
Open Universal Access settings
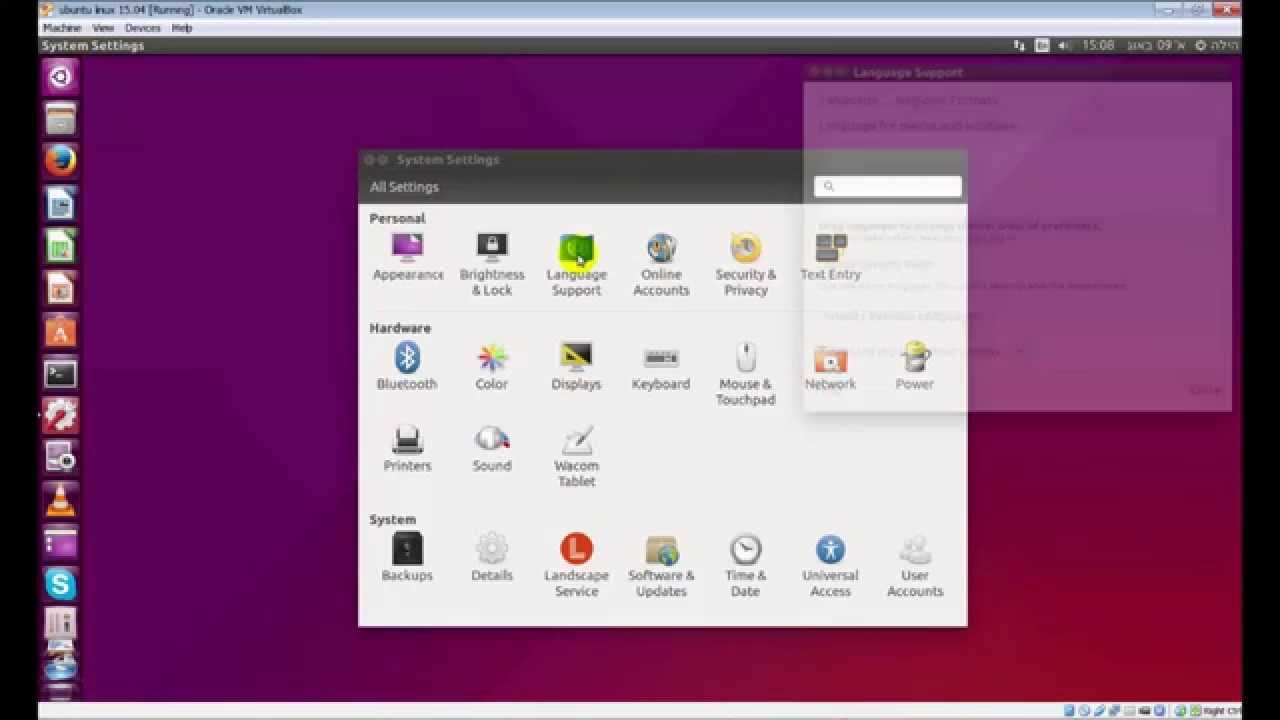[830, 566]
